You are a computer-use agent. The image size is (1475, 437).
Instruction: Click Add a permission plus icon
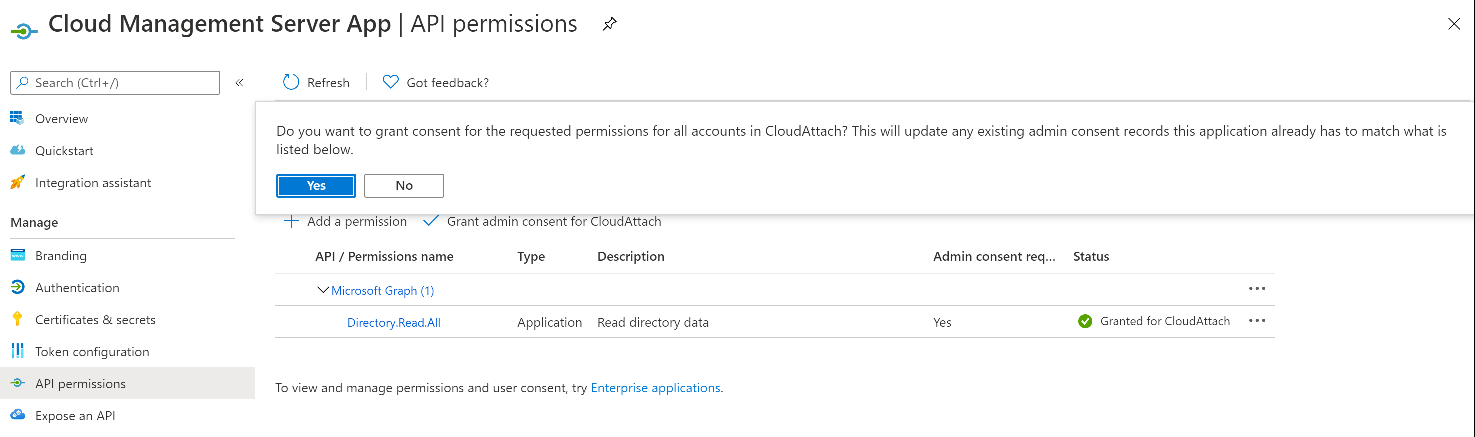[291, 221]
